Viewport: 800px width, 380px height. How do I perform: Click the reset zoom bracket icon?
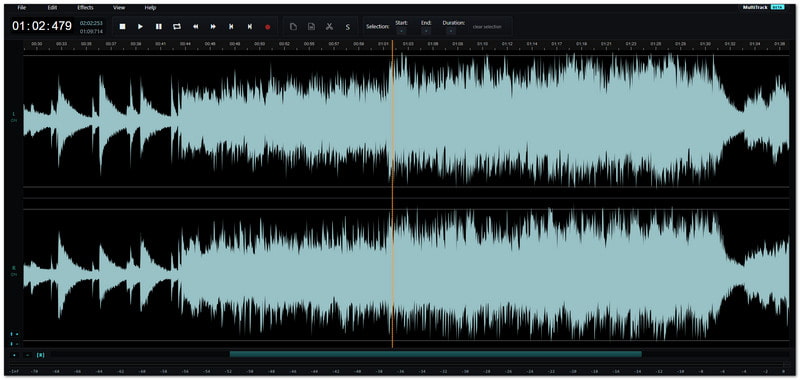click(41, 354)
